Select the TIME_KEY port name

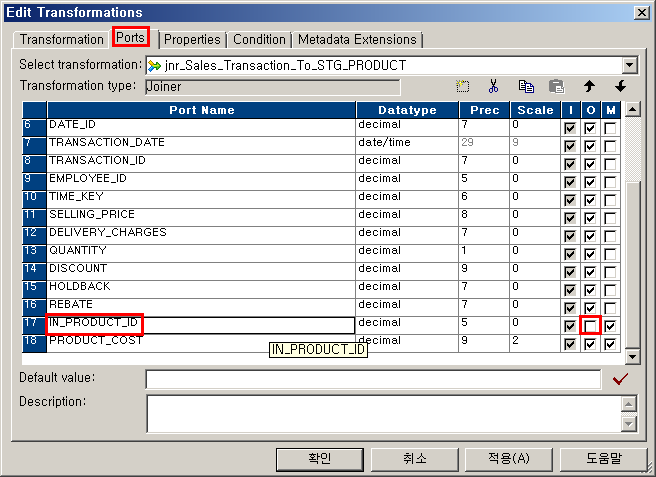(x=76, y=197)
